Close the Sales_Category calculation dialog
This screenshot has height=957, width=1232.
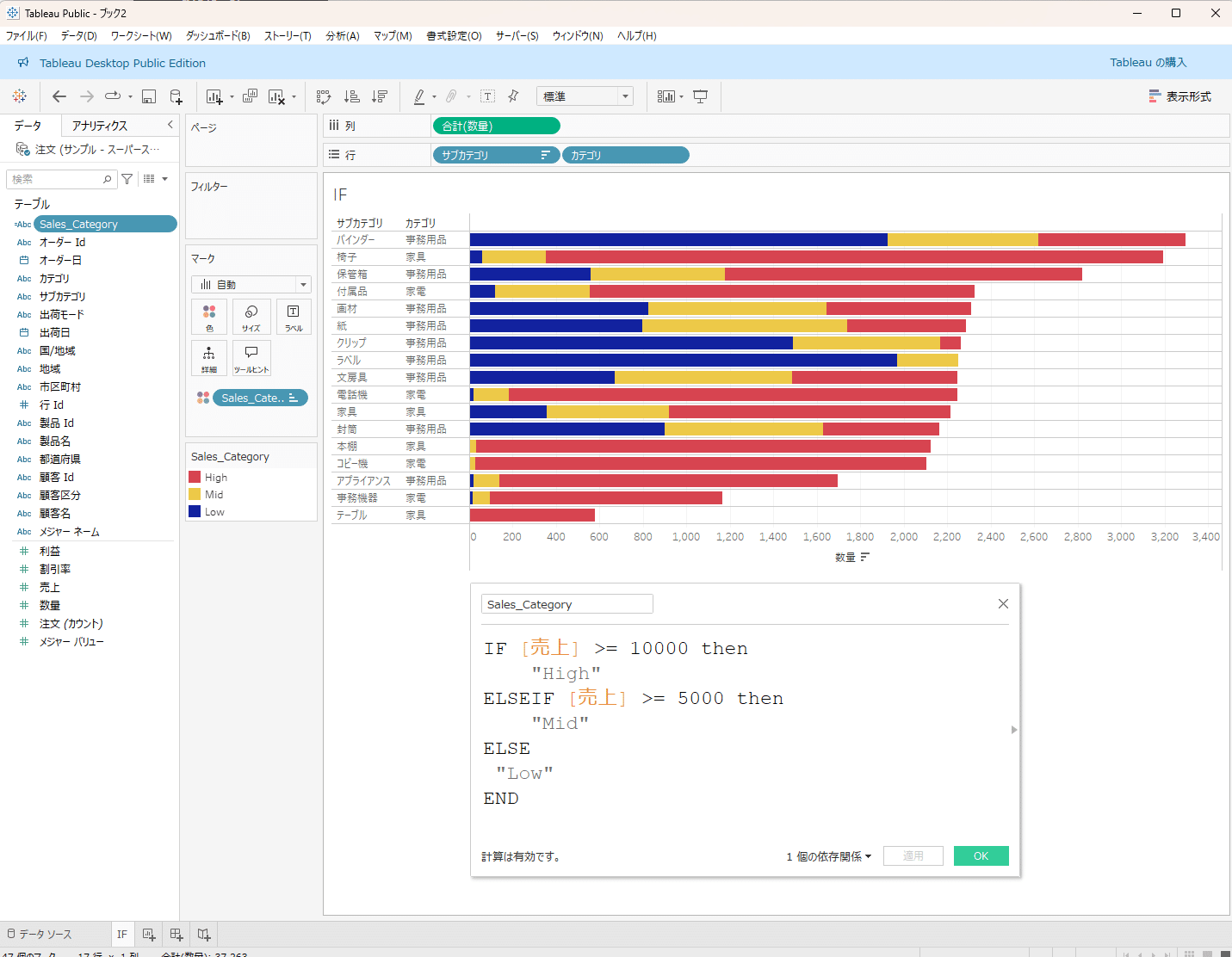pos(1003,604)
